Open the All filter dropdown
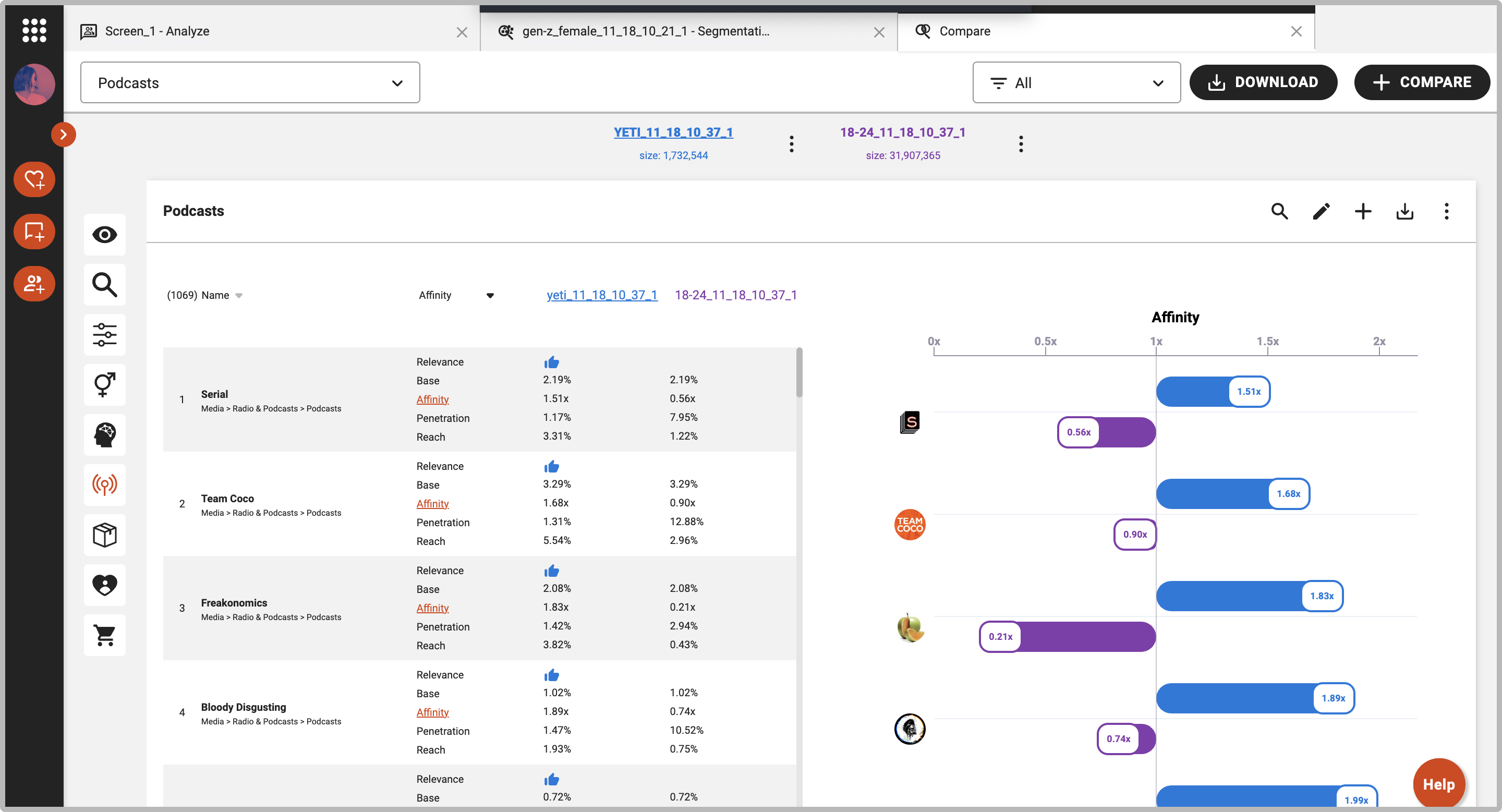The height and width of the screenshot is (812, 1502). tap(1076, 83)
